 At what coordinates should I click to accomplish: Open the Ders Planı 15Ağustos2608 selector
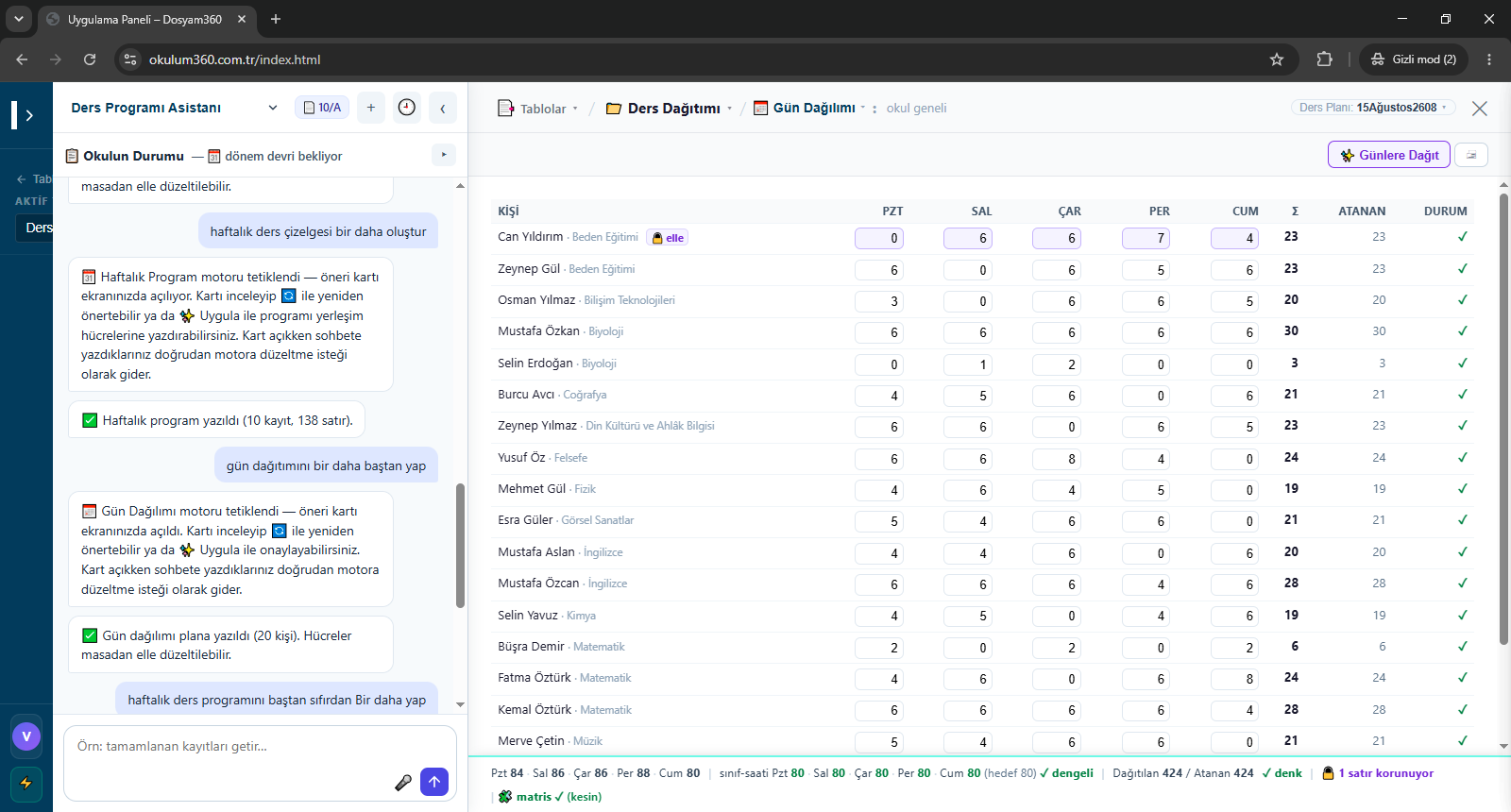pyautogui.click(x=1373, y=108)
